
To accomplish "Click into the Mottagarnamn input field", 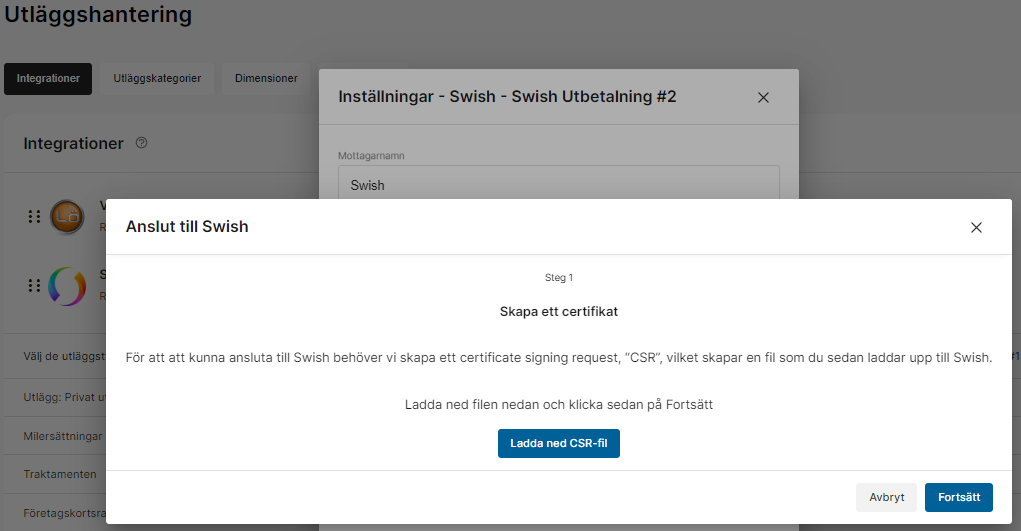I will (558, 185).
